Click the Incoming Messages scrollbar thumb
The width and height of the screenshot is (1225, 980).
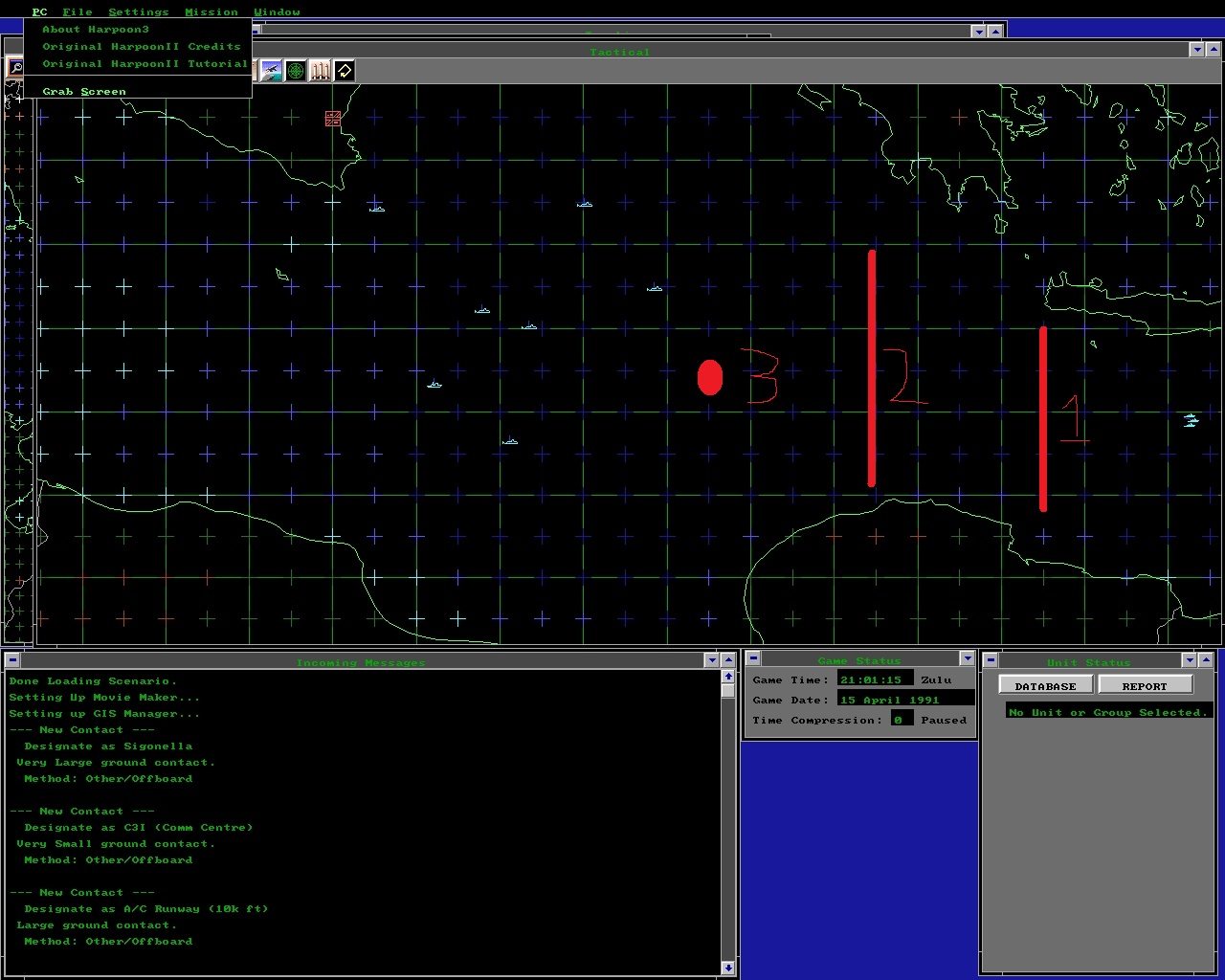727,690
